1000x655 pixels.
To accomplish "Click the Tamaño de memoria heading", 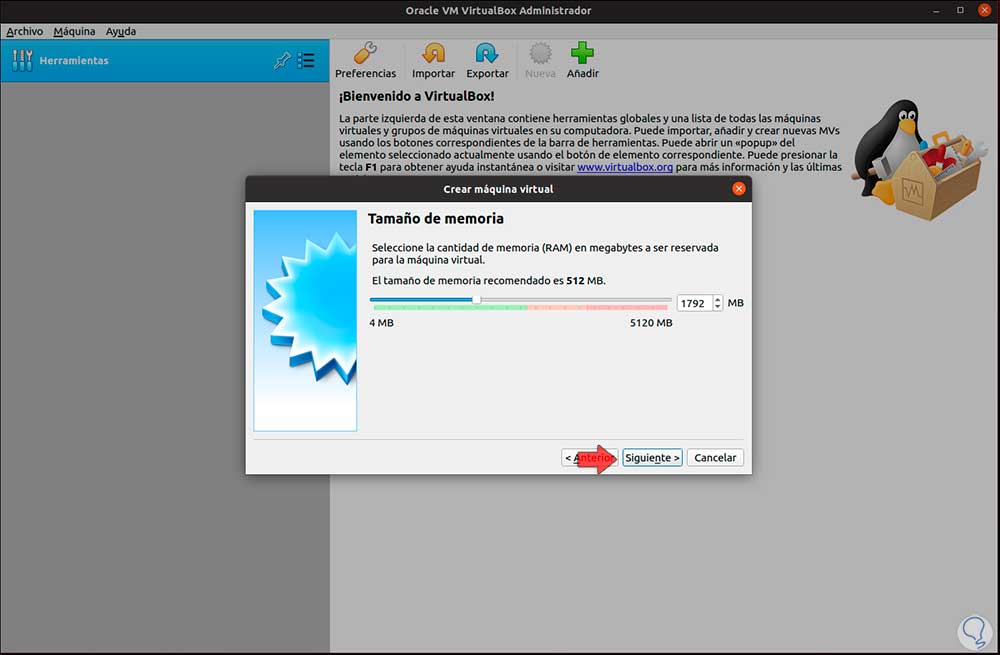I will tap(436, 219).
